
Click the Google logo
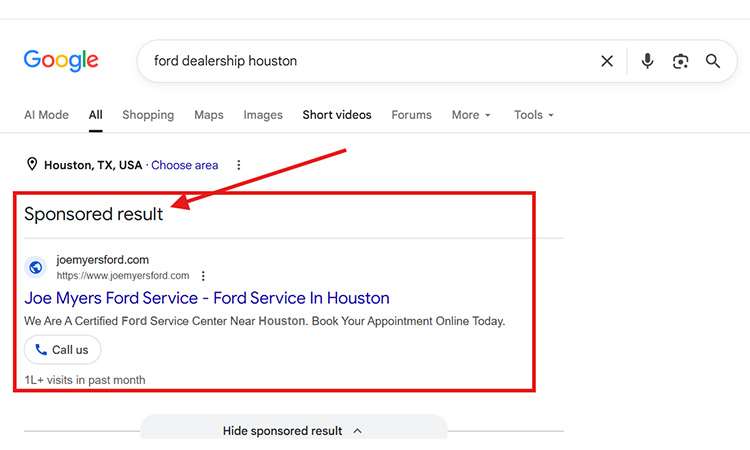(x=61, y=61)
